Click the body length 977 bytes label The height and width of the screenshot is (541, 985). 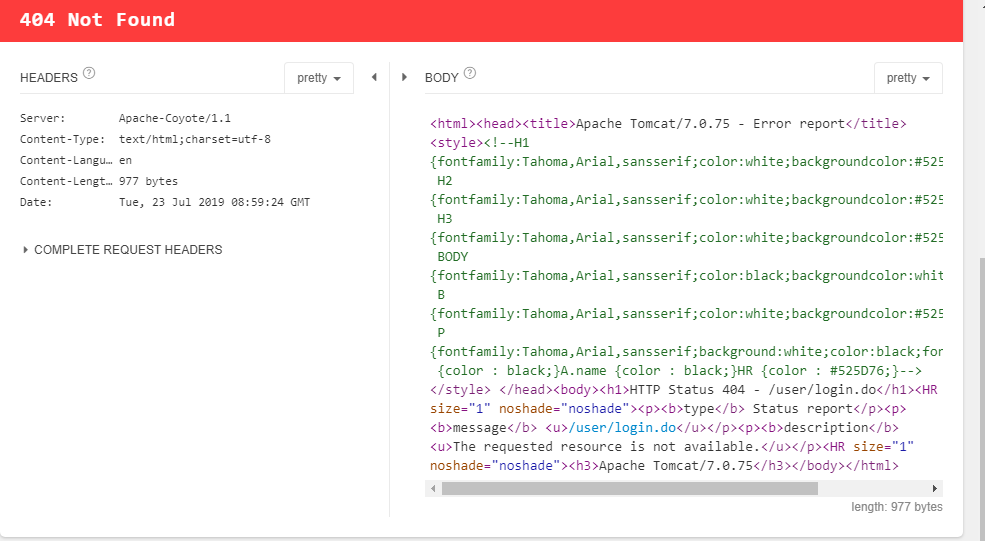[x=896, y=507]
